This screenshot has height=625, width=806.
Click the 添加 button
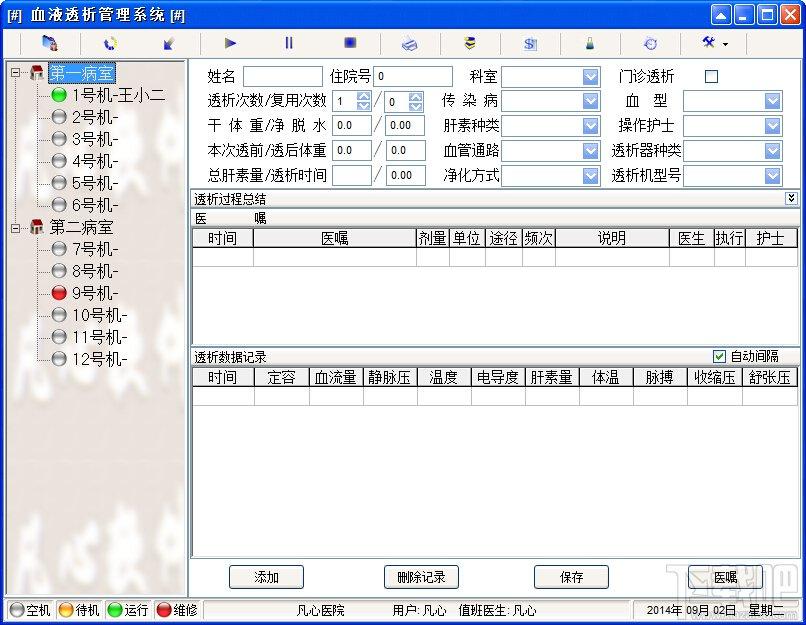click(266, 577)
